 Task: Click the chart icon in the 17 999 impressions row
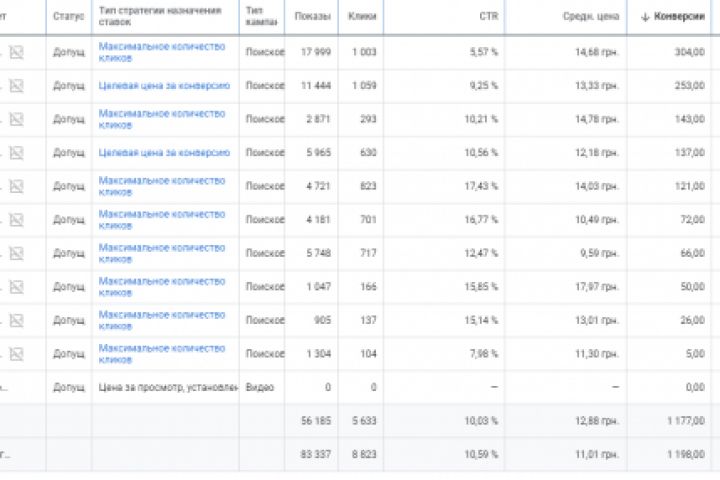[17, 52]
